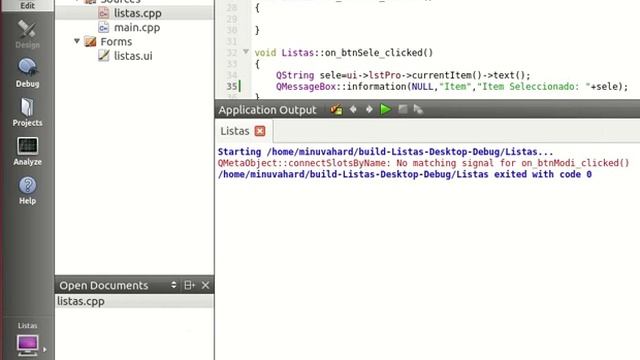Open Debug mode in sidebar
The image size is (640, 360).
coord(27,73)
